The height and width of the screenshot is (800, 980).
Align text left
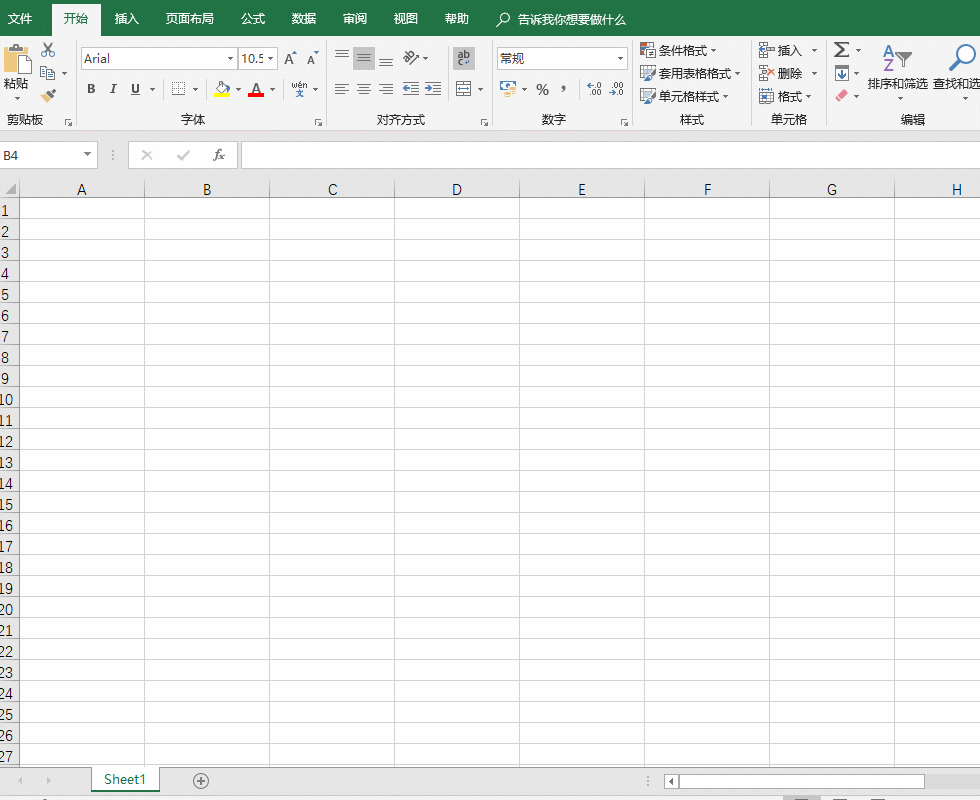(x=341, y=89)
